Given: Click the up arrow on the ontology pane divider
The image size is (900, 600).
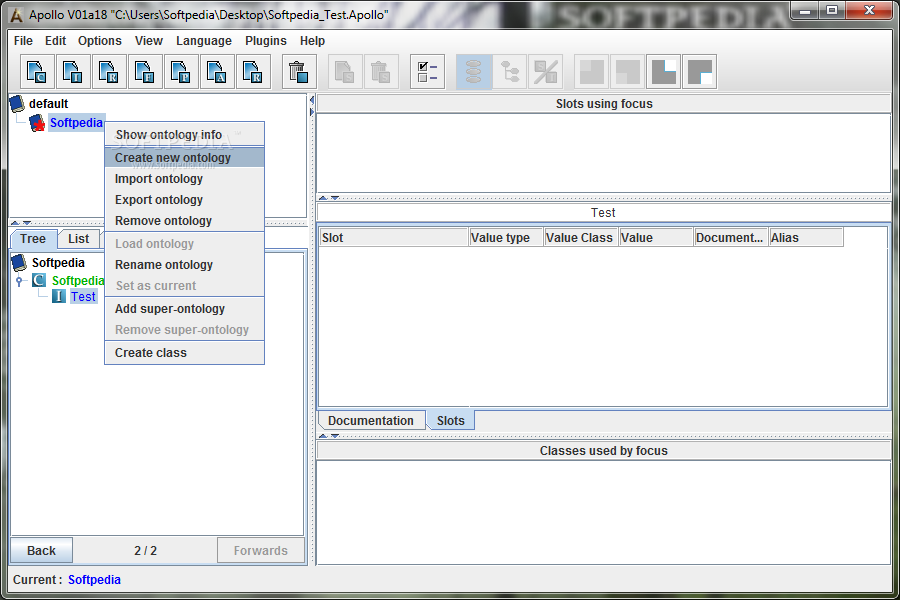Looking at the screenshot, I should coord(15,223).
